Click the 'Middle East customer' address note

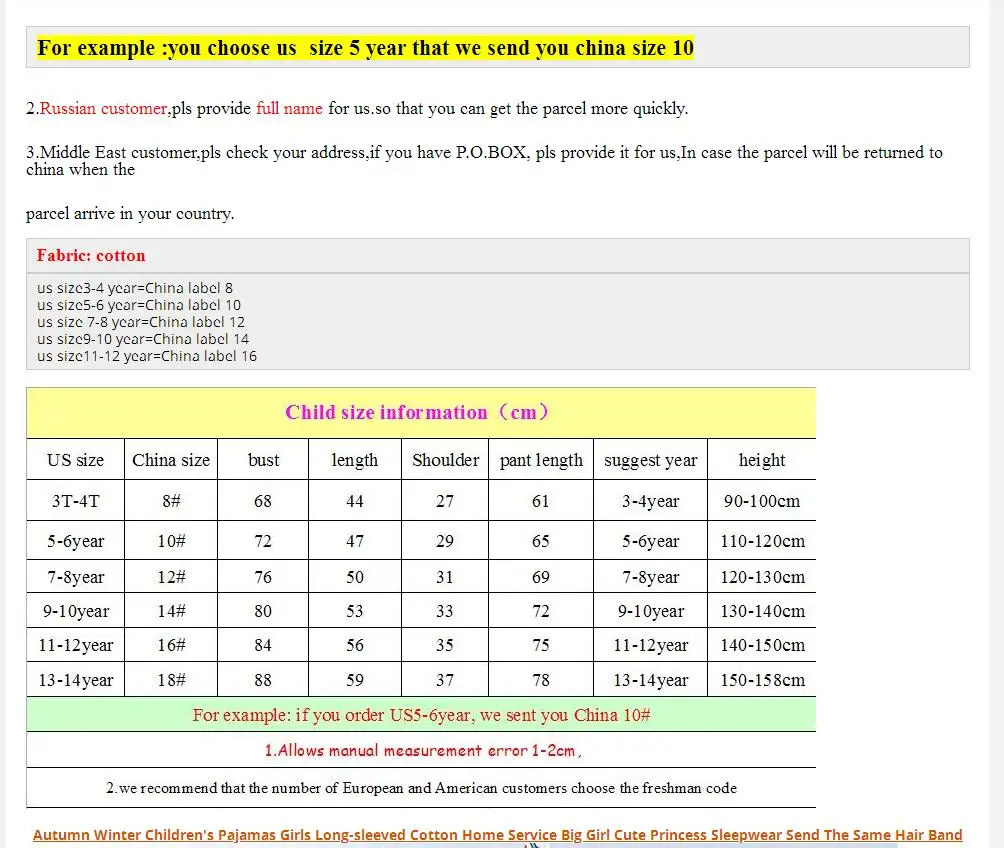pos(484,161)
